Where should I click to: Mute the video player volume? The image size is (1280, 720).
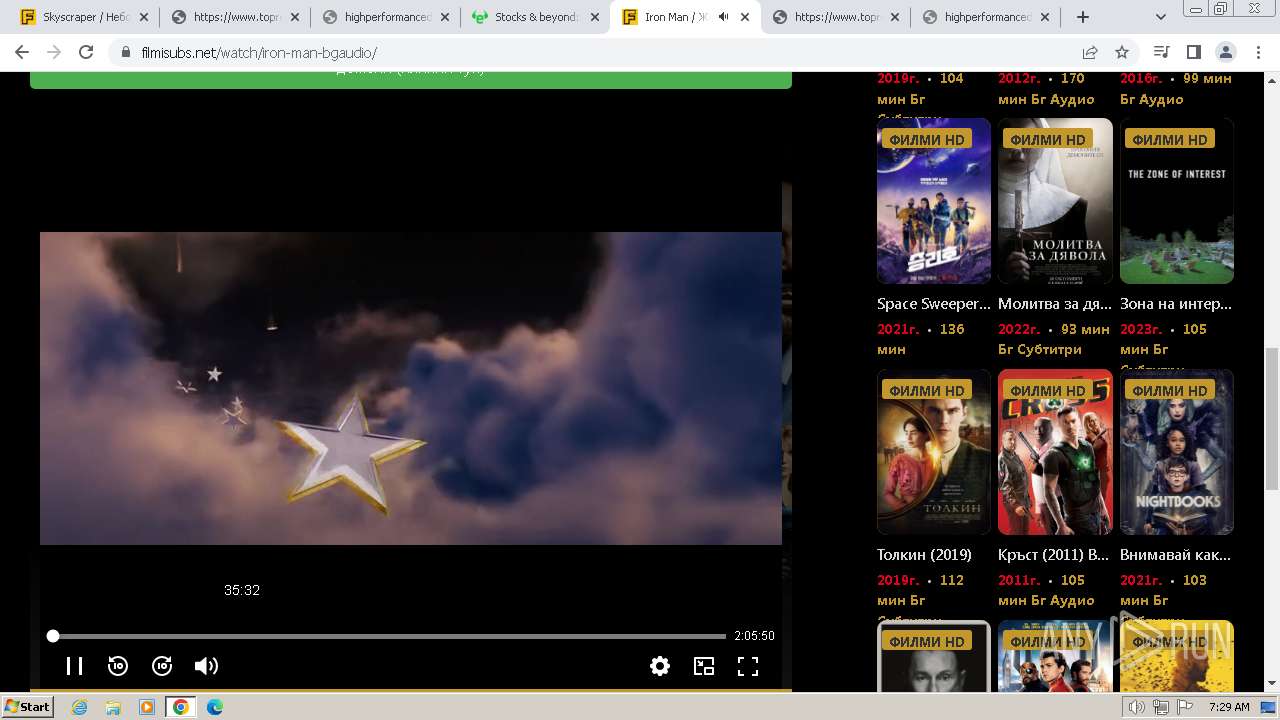pos(206,666)
